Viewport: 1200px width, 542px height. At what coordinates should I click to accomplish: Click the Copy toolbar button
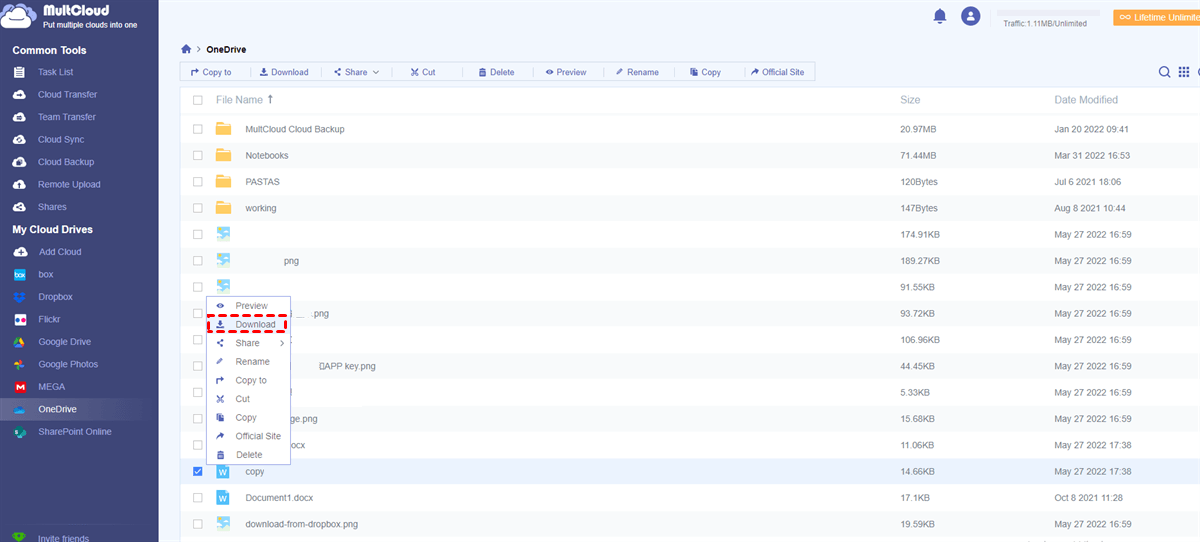tap(705, 72)
